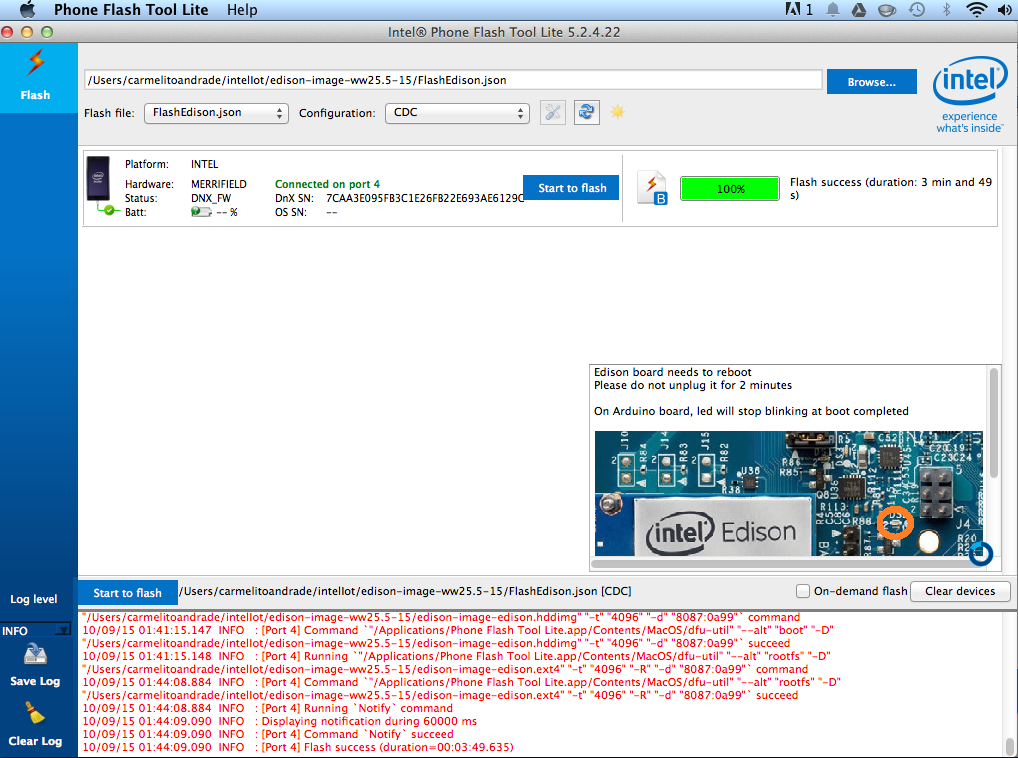1018x758 pixels.
Task: Open the Wi-Fi menu
Action: point(976,10)
